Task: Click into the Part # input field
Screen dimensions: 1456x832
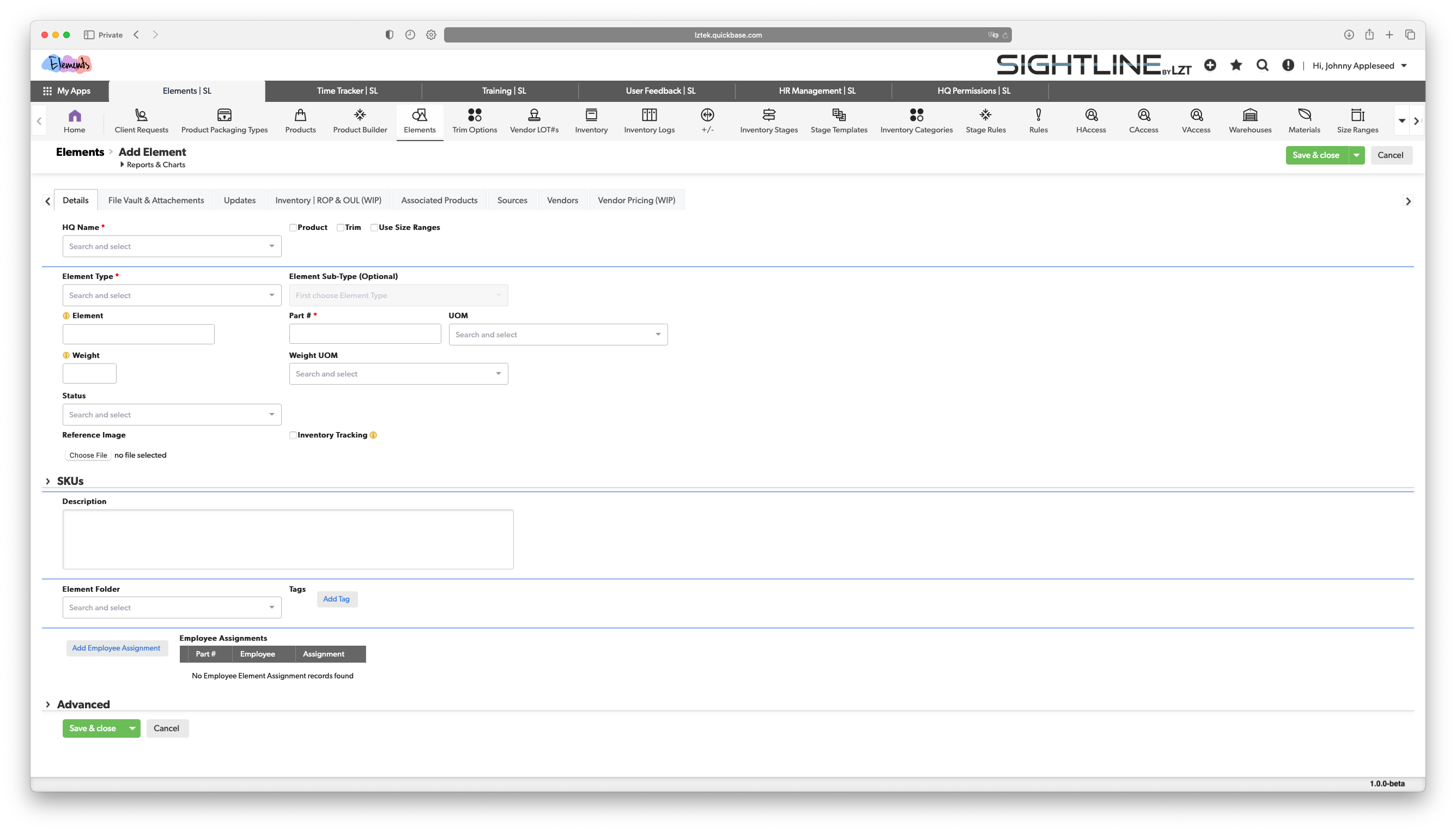Action: (365, 333)
